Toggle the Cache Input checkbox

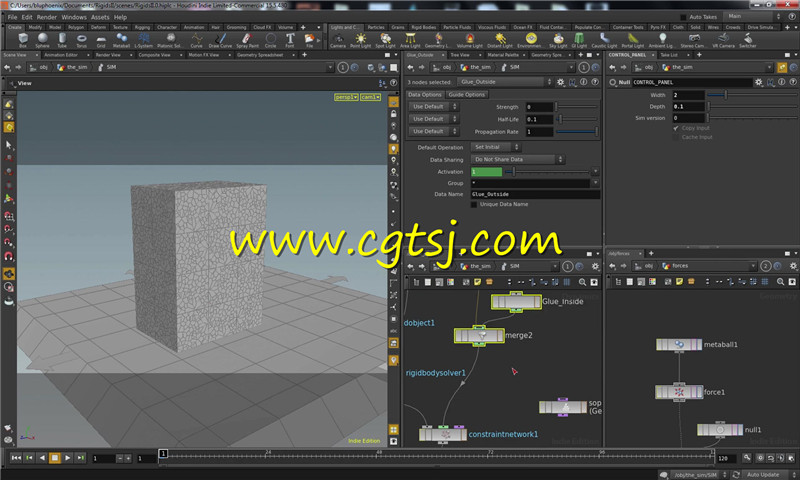(x=676, y=137)
